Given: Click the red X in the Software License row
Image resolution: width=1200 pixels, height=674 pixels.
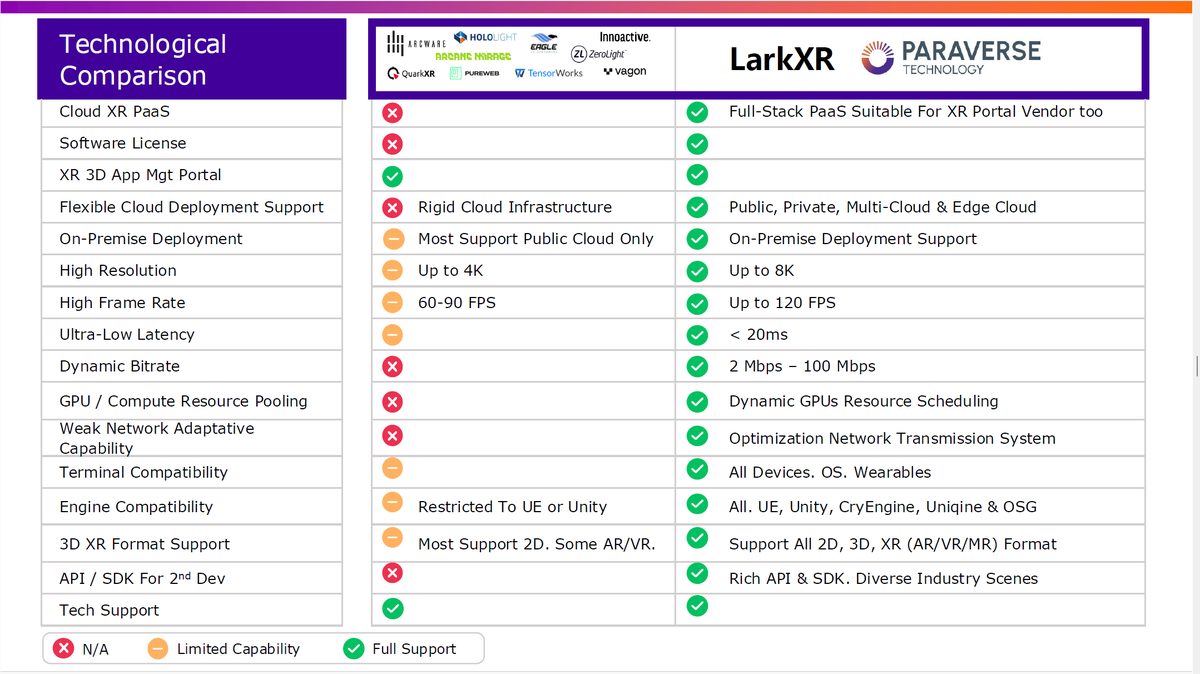Looking at the screenshot, I should (x=393, y=144).
